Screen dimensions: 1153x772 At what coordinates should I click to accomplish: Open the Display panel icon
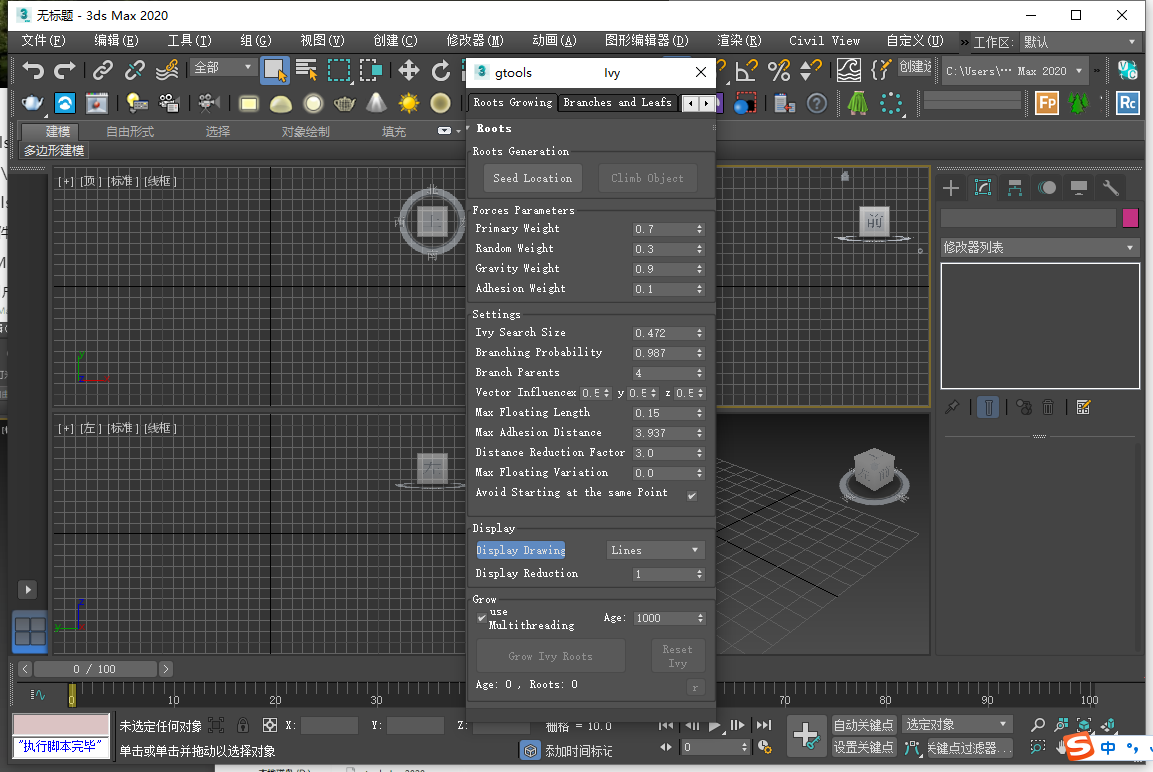(x=1079, y=188)
